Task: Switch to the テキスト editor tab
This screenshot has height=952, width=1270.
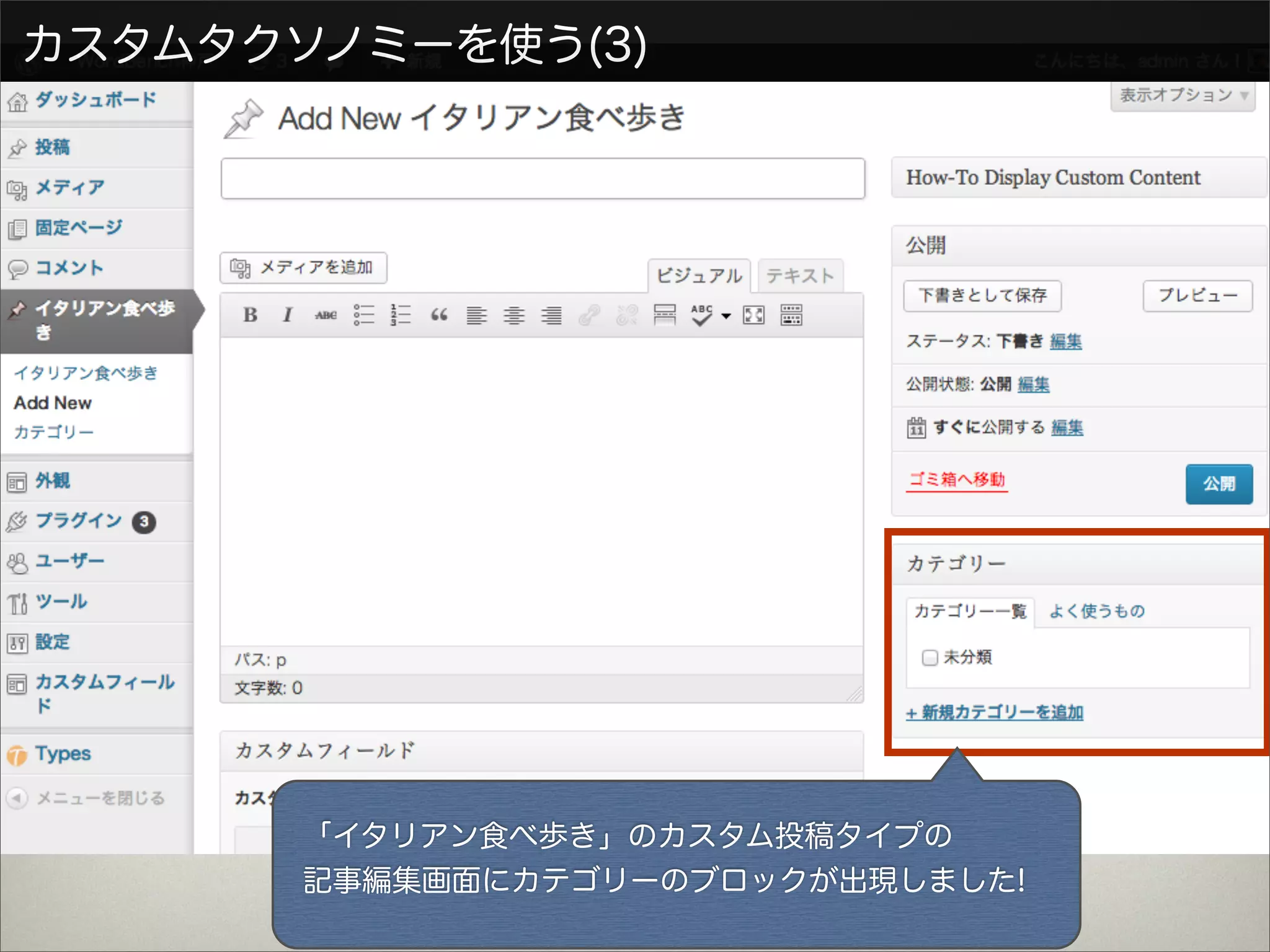Action: tap(800, 276)
